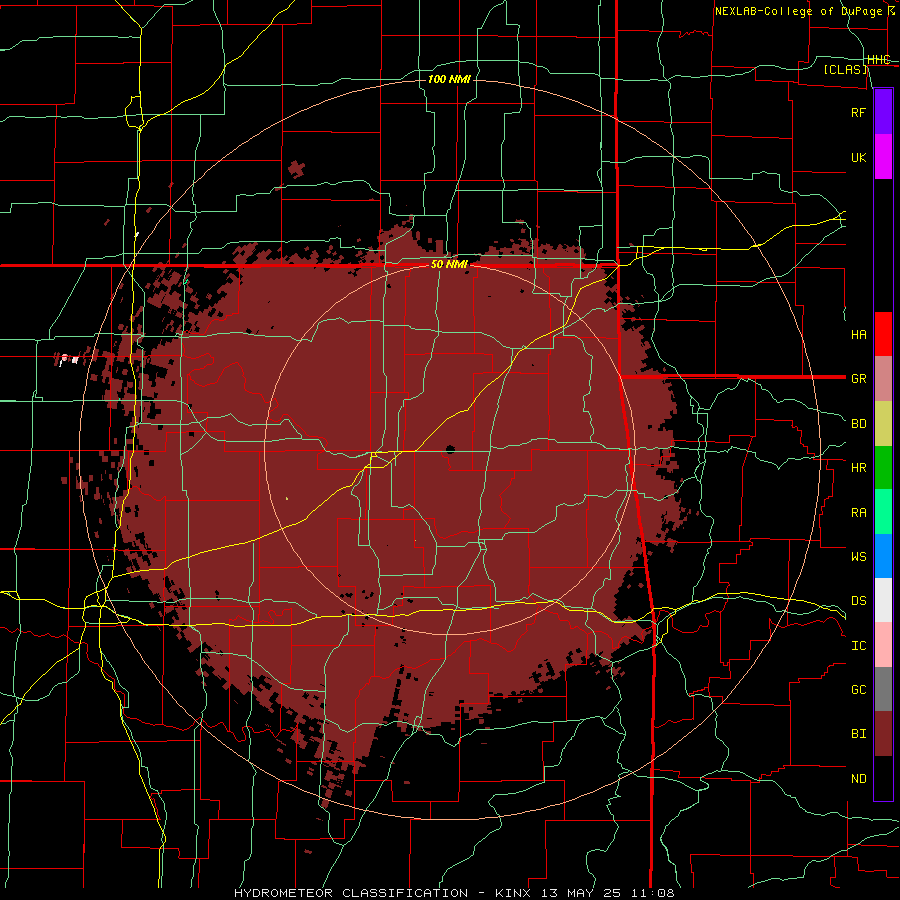Click the HR legend label
The height and width of the screenshot is (900, 900).
click(x=859, y=468)
